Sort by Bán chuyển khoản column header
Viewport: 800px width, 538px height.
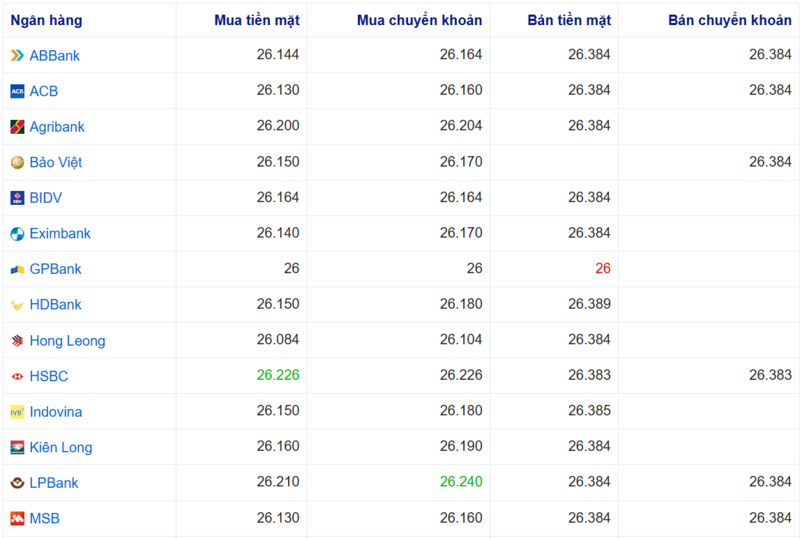click(729, 20)
